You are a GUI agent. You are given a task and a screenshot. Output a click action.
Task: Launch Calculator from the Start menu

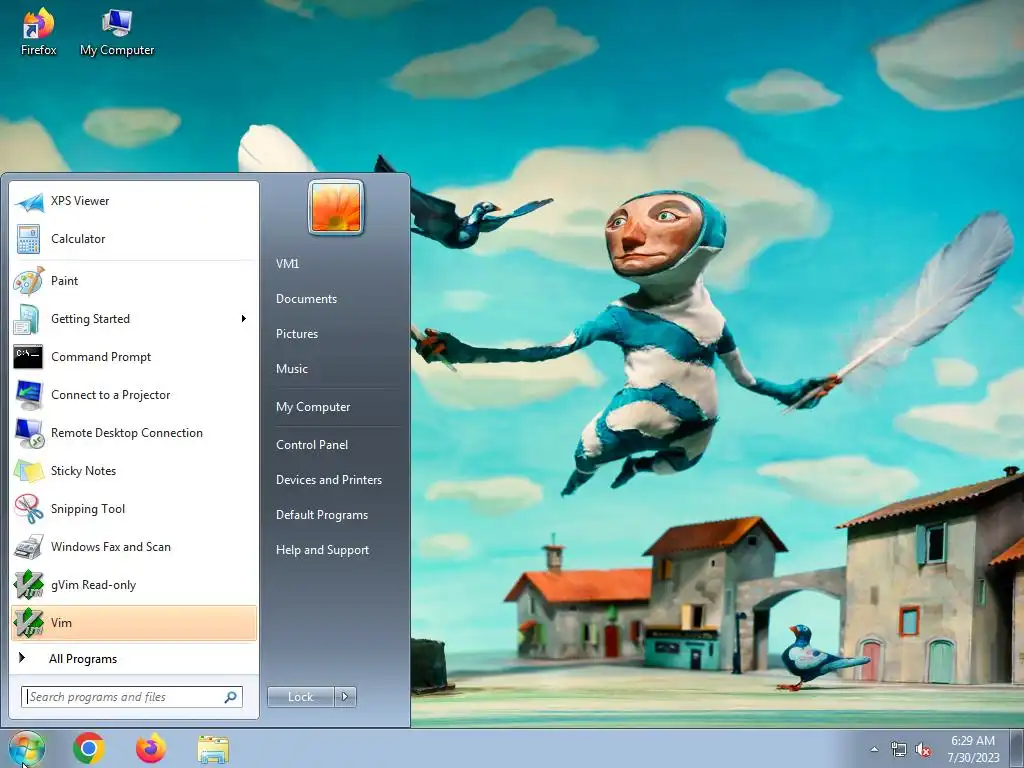(134, 239)
